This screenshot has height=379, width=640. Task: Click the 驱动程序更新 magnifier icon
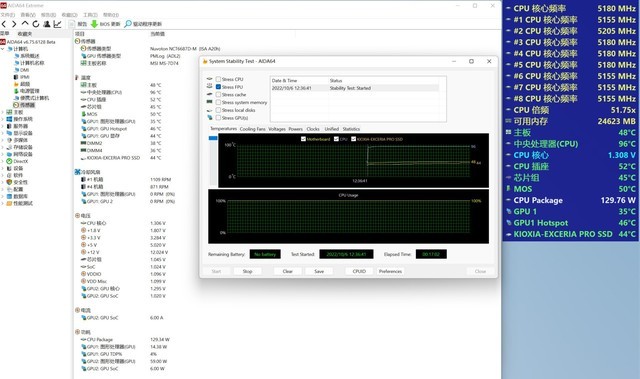(x=128, y=24)
